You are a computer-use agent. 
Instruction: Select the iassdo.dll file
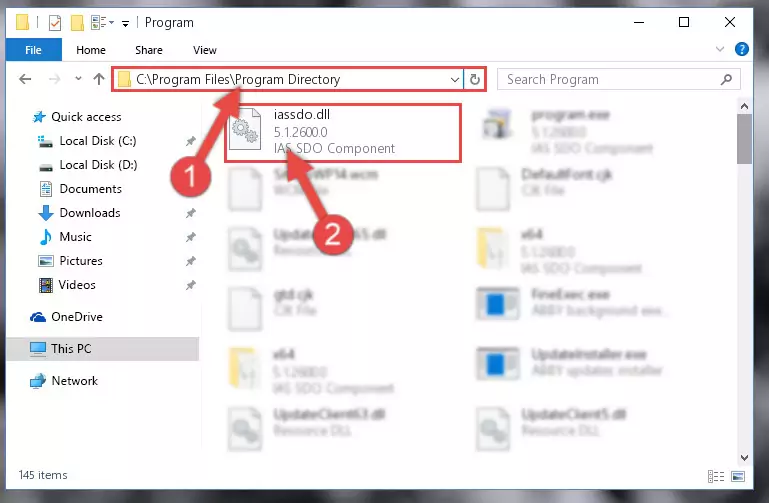[x=343, y=132]
